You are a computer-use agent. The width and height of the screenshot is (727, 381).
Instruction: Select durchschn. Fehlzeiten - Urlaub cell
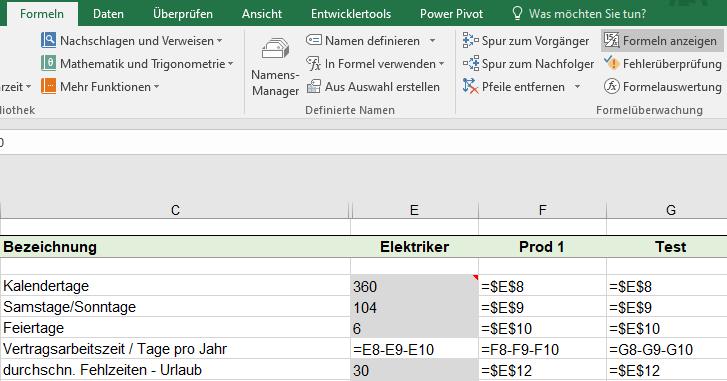175,370
